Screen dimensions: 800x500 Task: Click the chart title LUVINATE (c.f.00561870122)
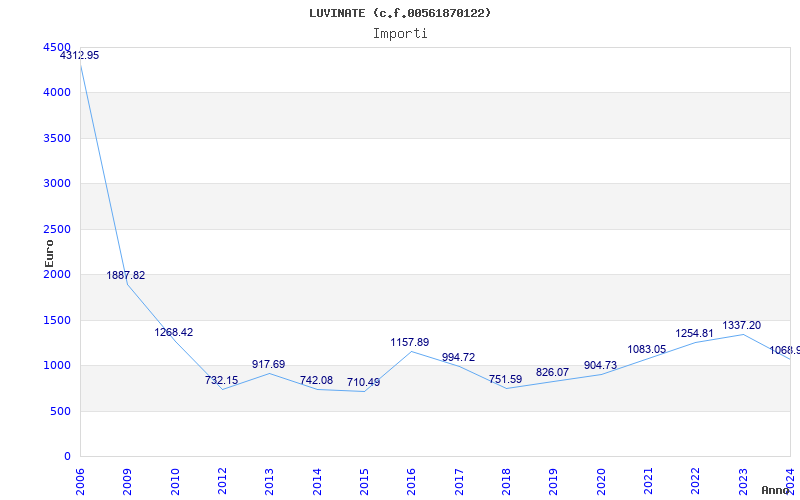click(400, 13)
